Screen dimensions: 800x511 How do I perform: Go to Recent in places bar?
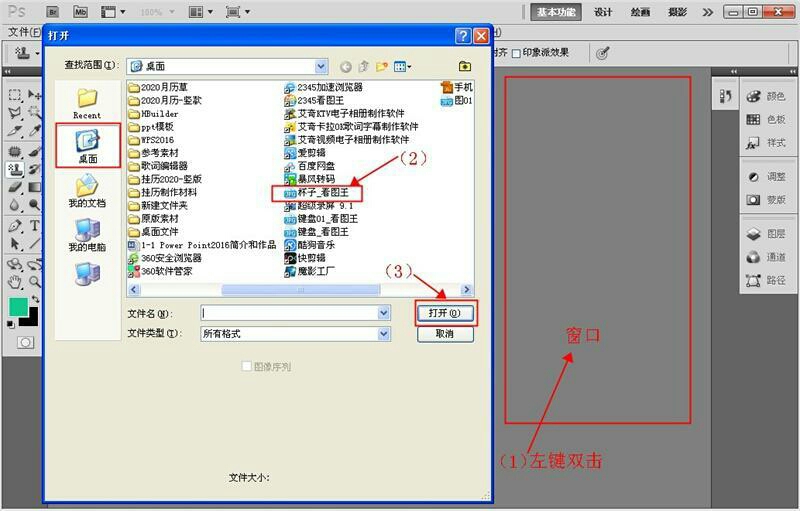click(x=87, y=103)
